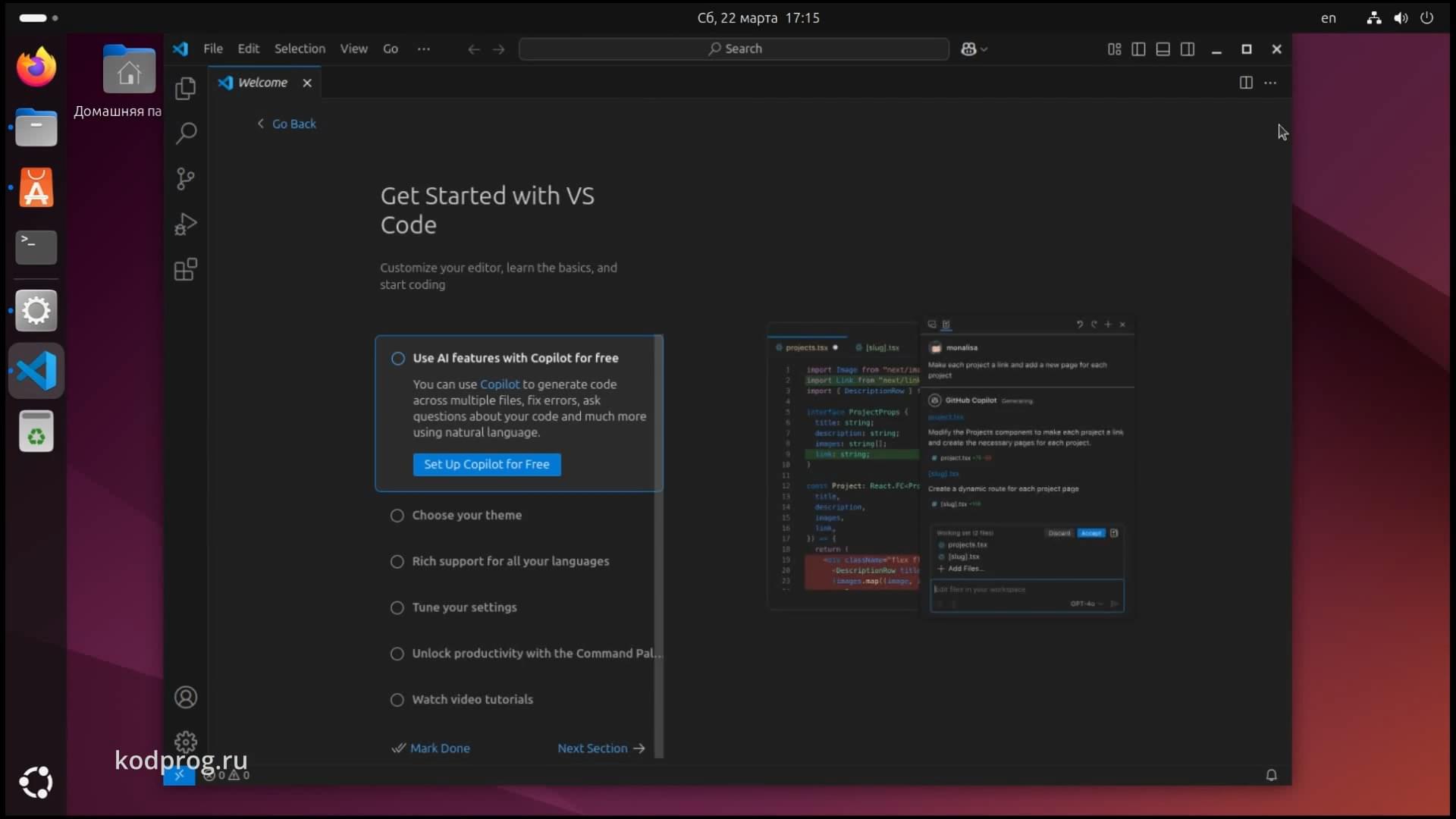Expand the hidden menus ellipsis in menu bar
Viewport: 1456px width, 819px height.
pyautogui.click(x=424, y=49)
